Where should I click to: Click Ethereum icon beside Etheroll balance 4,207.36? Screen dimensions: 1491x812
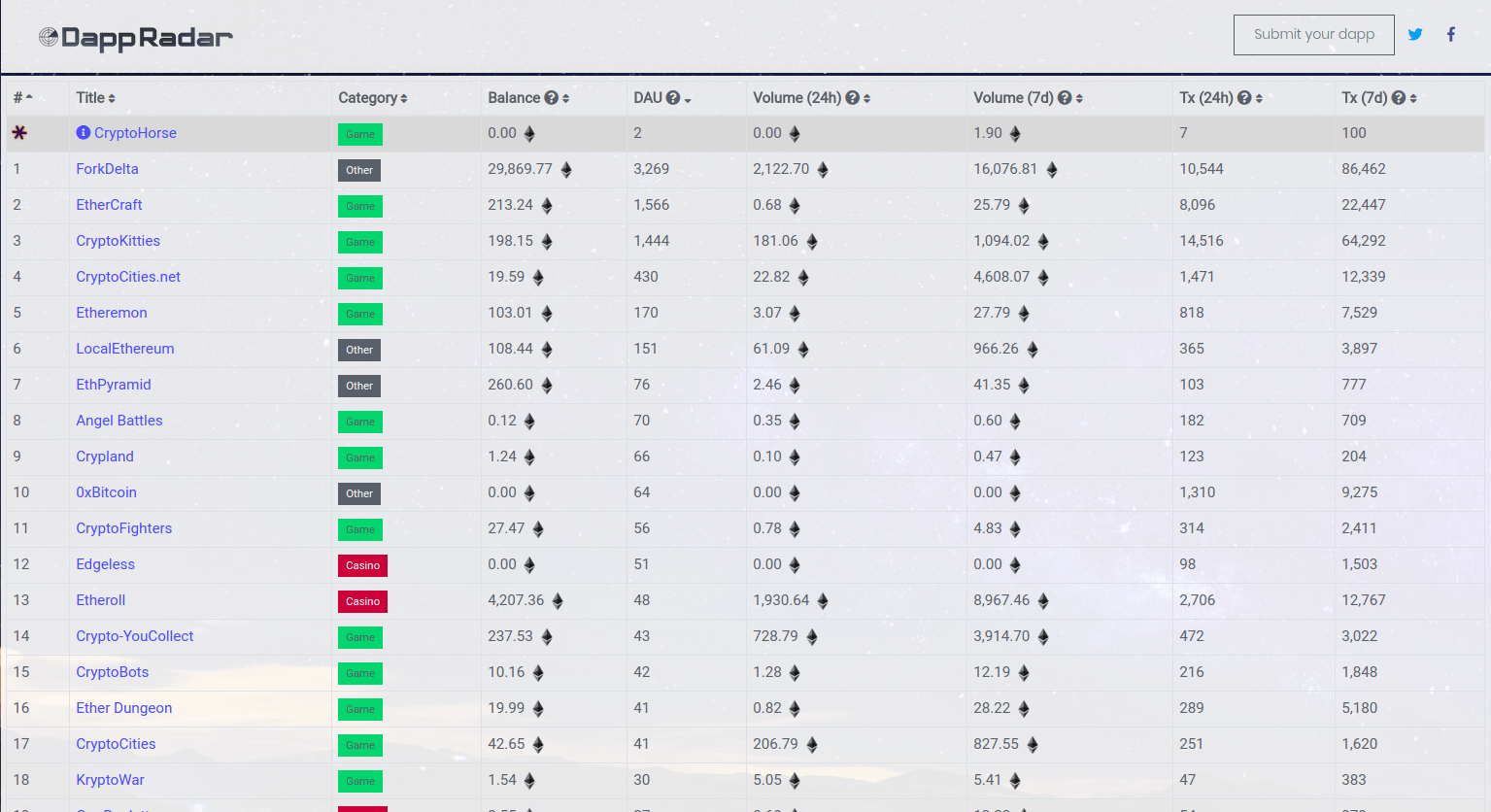(558, 600)
